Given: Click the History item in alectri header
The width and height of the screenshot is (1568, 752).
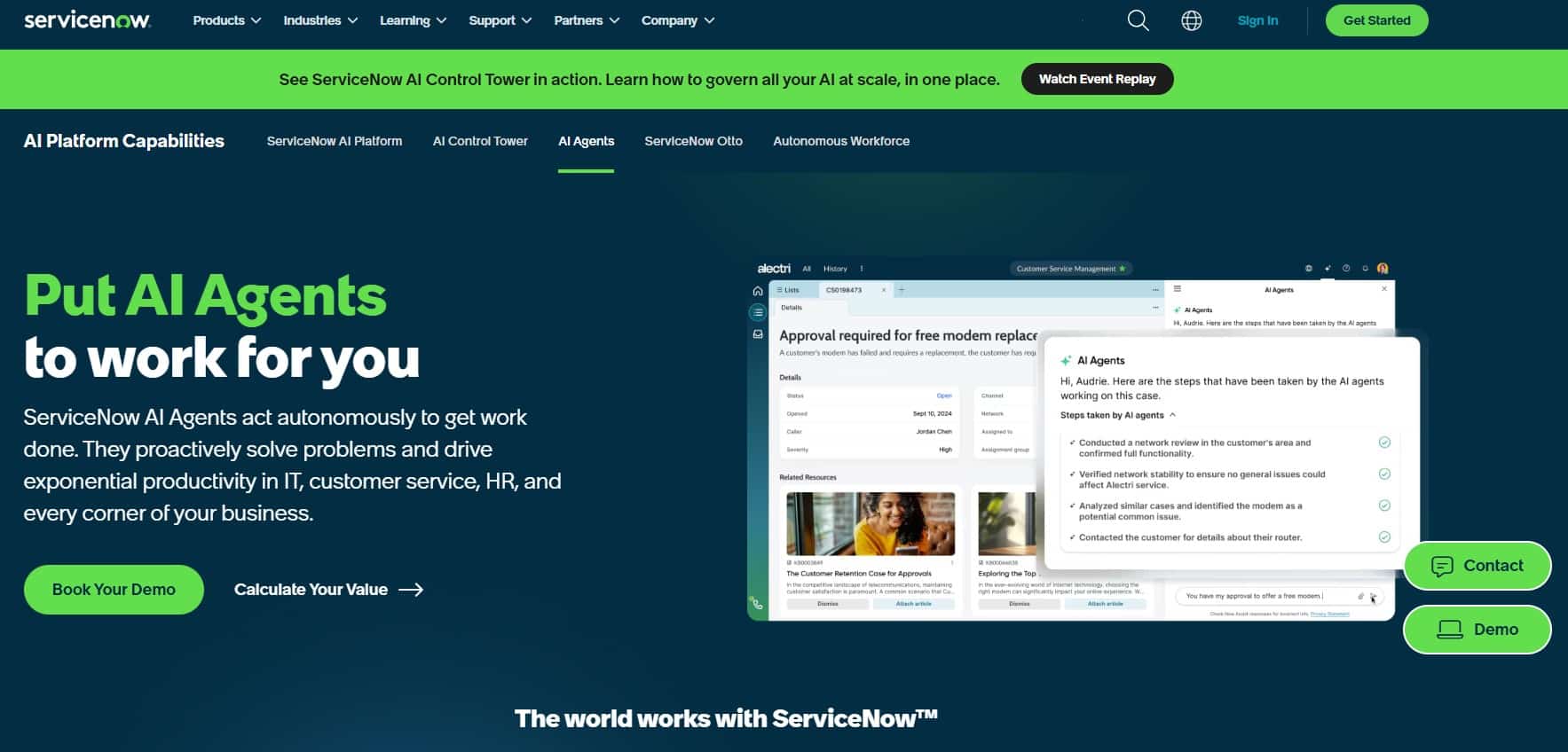Looking at the screenshot, I should click(835, 269).
